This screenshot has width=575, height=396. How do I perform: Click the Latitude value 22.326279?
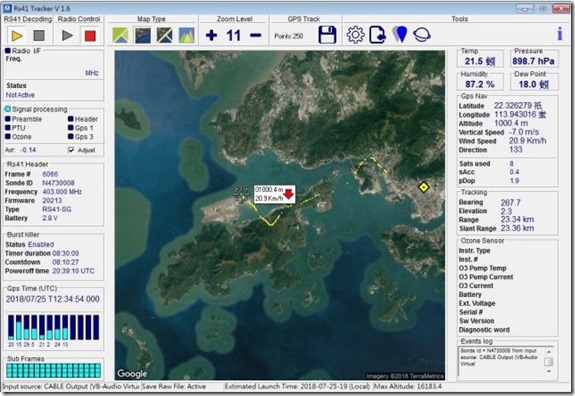(x=518, y=106)
